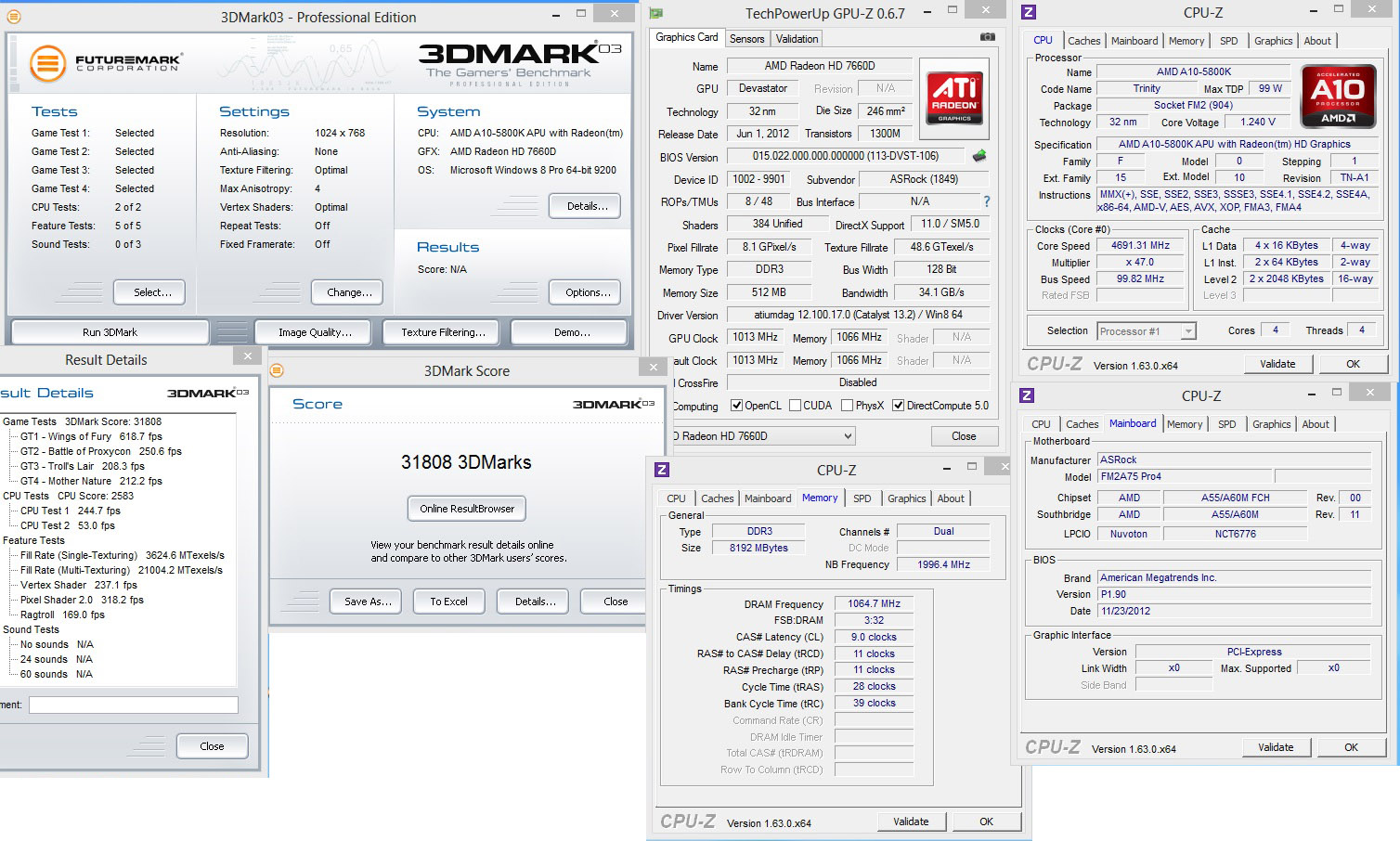Click the 1064.7 MHz DRAM Frequency value
Viewport: 1400px width, 841px height.
coord(874,603)
